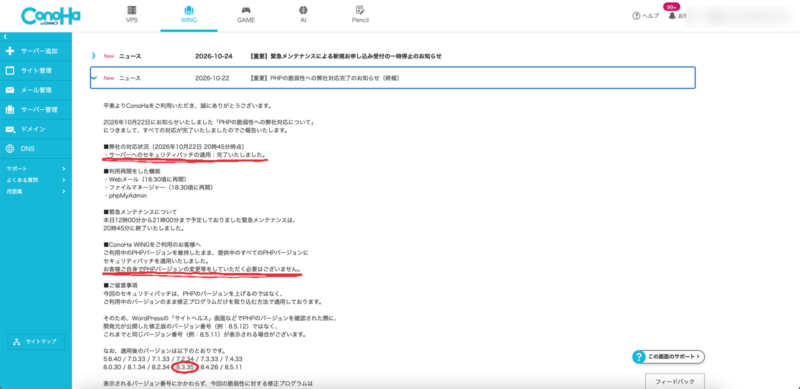
Task: Click the フィードバック button
Action: [x=675, y=382]
